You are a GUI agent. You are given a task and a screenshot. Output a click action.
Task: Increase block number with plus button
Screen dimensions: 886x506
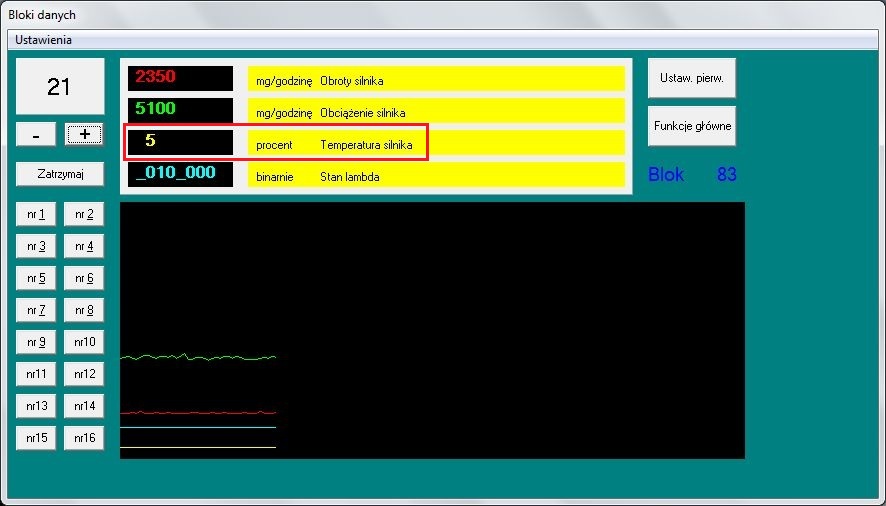[x=84, y=135]
